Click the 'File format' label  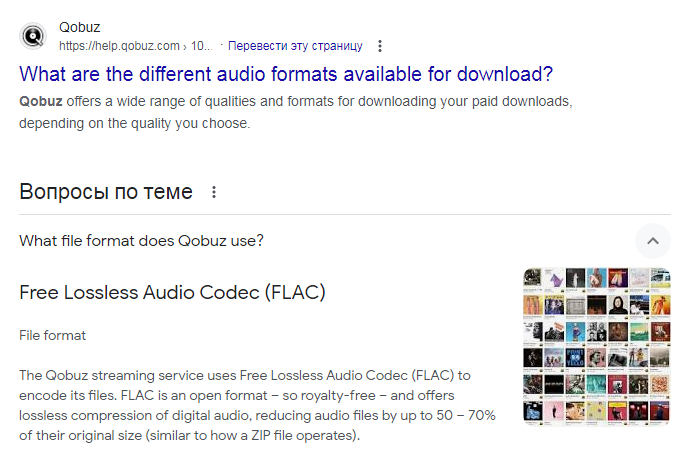click(x=53, y=335)
